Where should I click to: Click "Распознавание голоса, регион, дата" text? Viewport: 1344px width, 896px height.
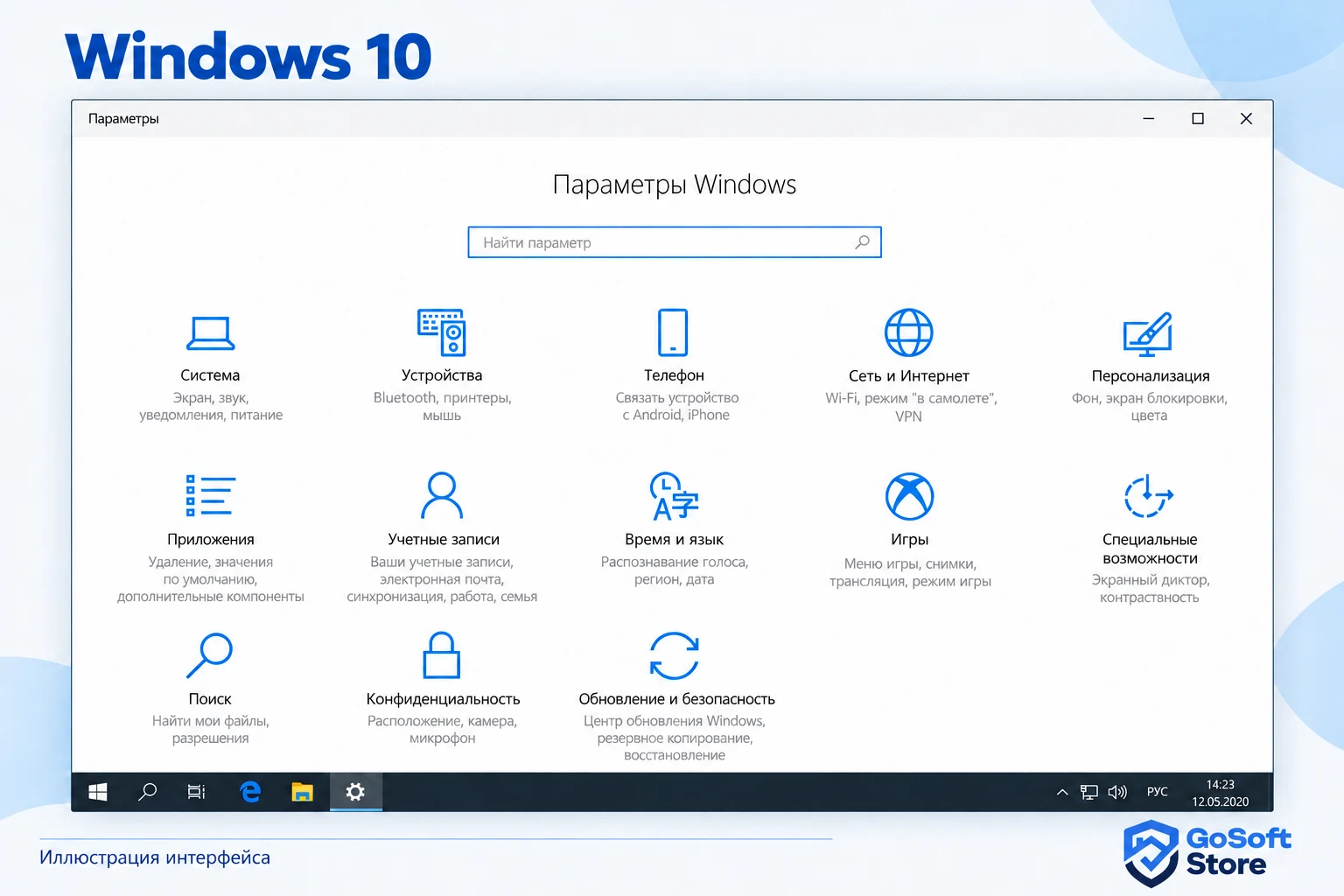click(675, 570)
